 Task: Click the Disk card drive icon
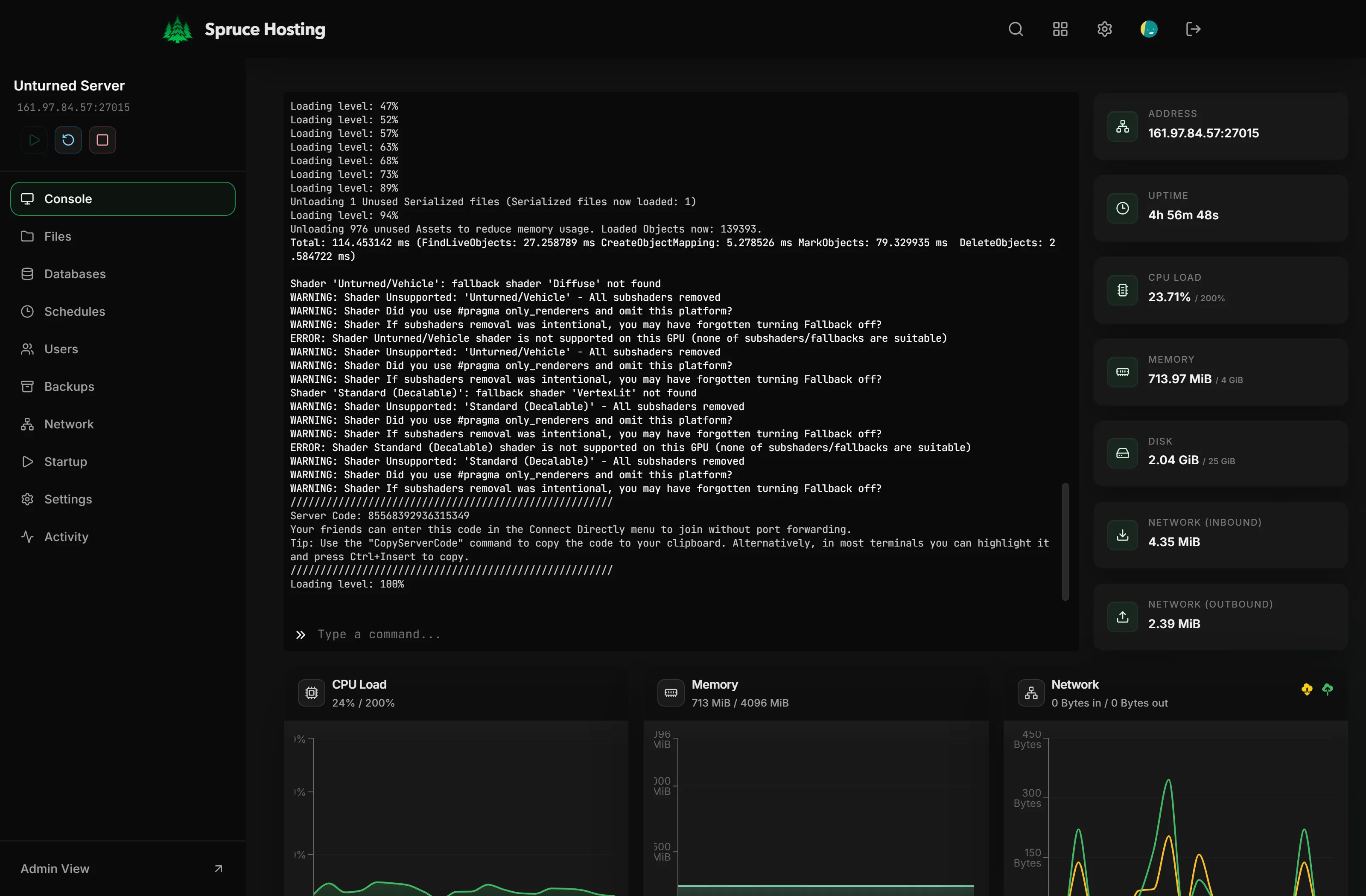(1123, 454)
